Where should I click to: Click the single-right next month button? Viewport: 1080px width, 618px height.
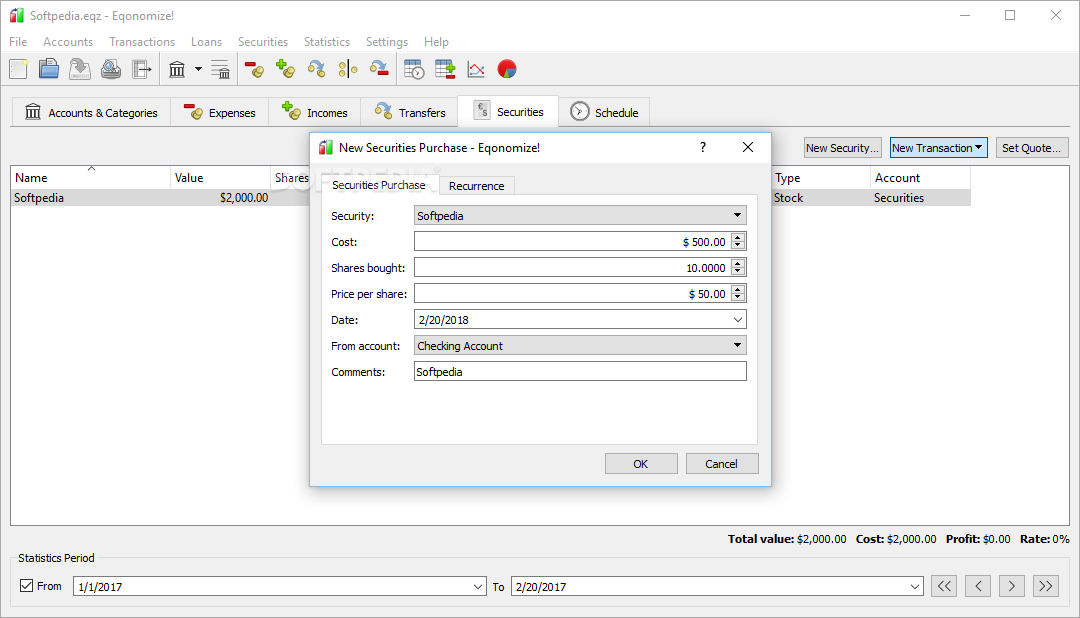(1011, 586)
